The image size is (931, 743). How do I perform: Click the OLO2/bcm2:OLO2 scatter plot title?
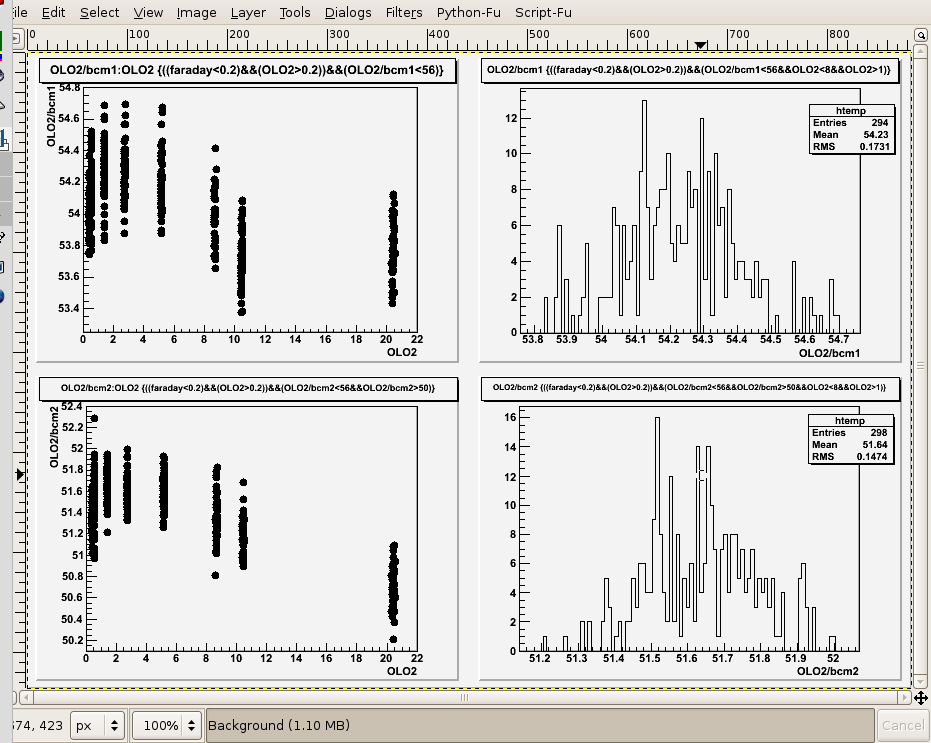(x=248, y=388)
